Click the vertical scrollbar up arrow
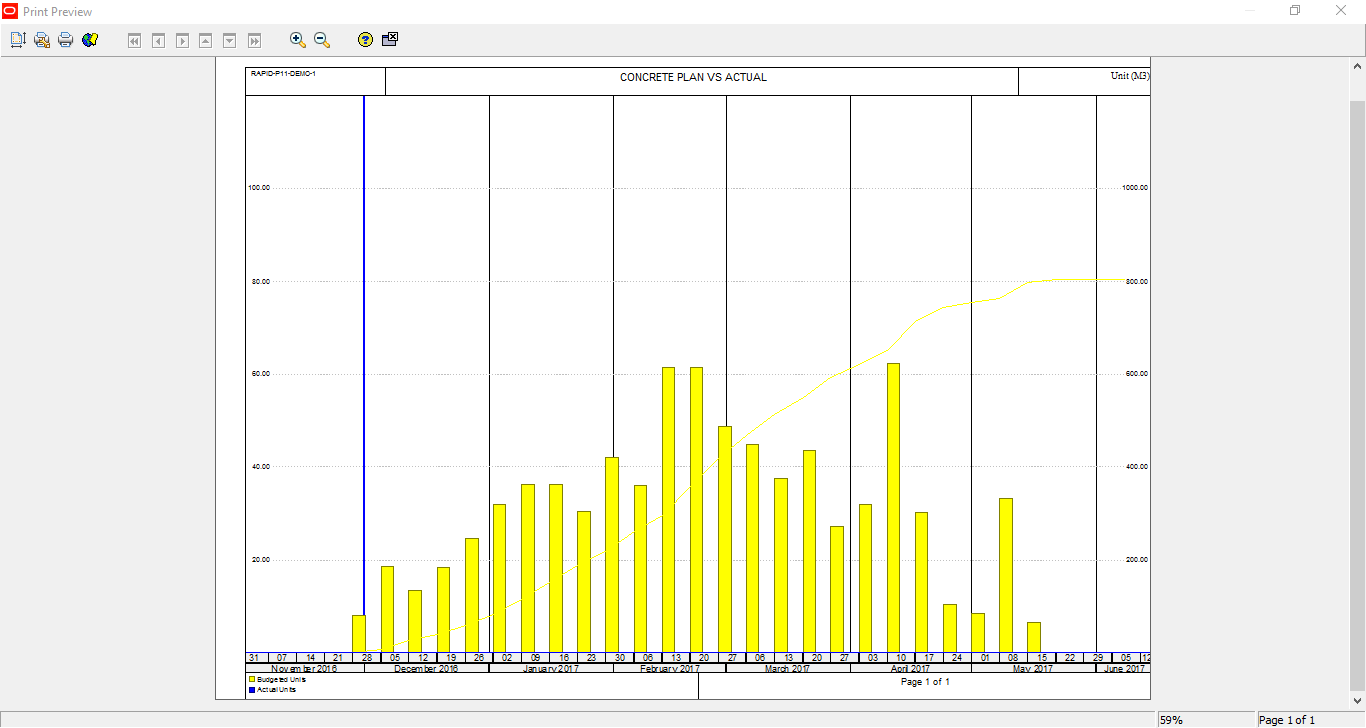1366x728 pixels. pyautogui.click(x=1357, y=64)
